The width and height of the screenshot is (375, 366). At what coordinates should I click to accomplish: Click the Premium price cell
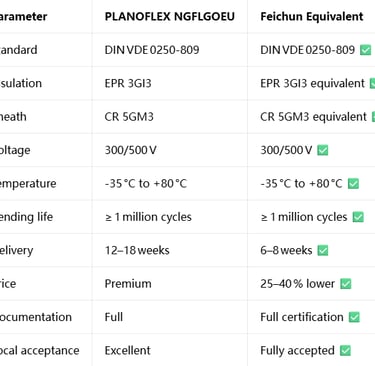point(128,283)
